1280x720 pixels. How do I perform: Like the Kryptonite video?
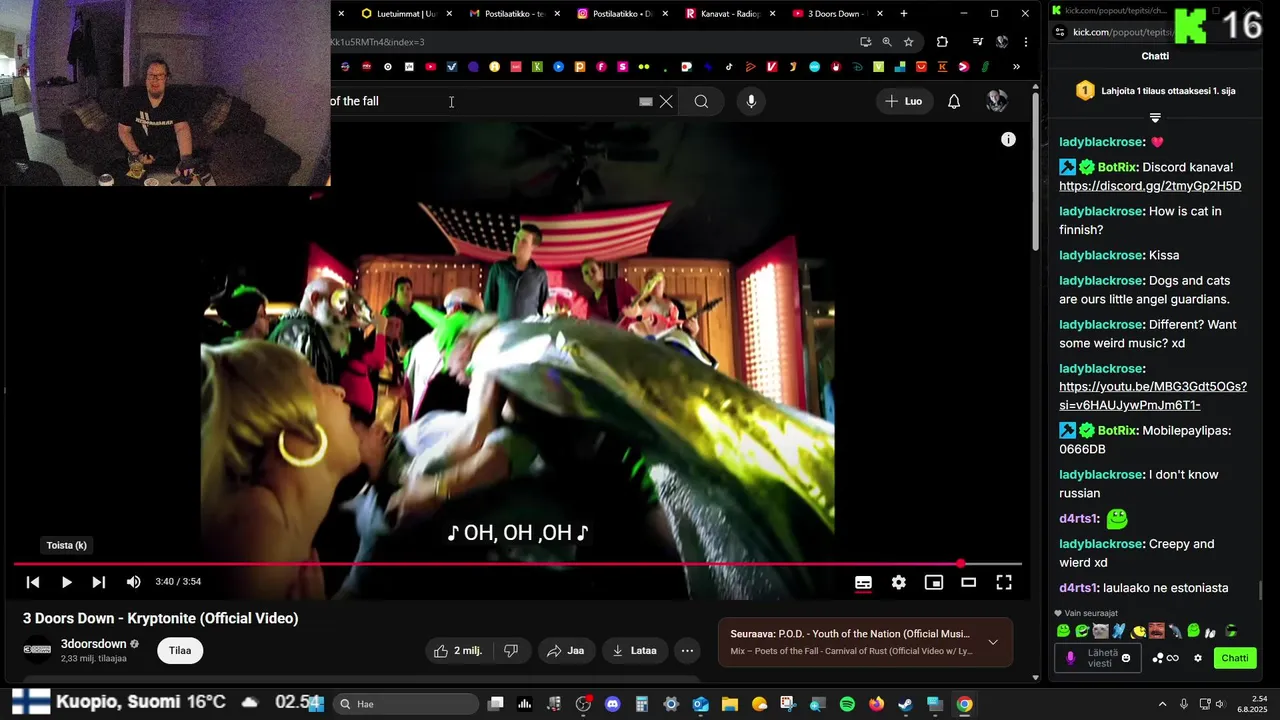click(x=457, y=651)
